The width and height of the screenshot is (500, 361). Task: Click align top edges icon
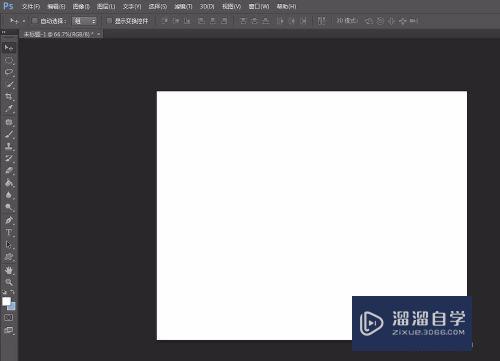(164, 21)
